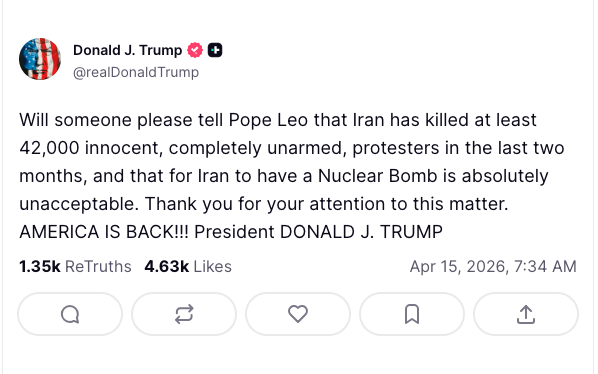View the 4.63k Likes list
598x374 pixels.
188,266
